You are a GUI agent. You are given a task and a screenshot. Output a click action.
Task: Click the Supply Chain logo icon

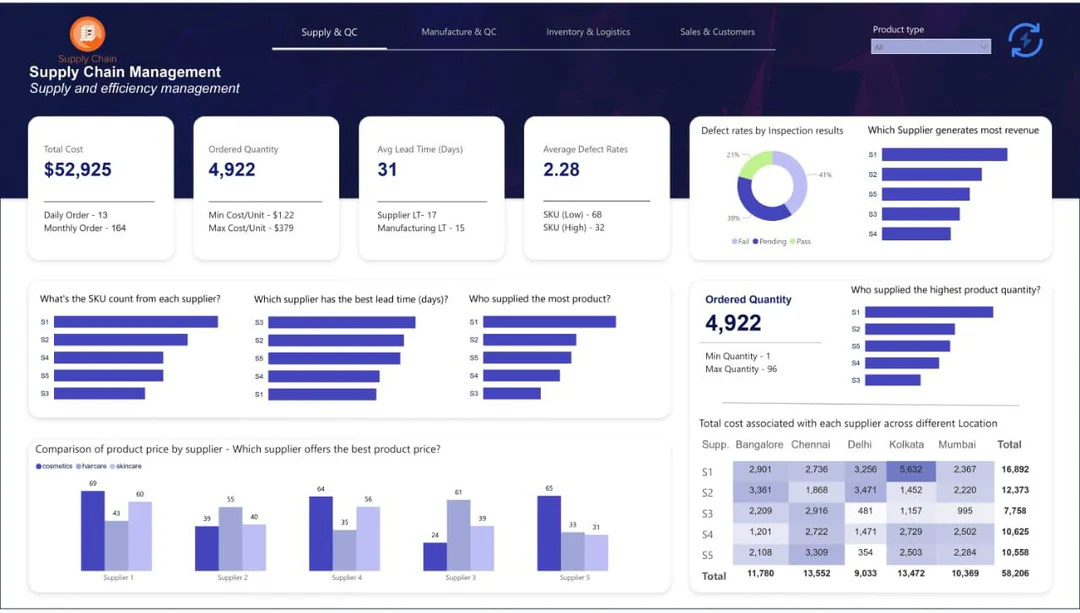pos(87,35)
